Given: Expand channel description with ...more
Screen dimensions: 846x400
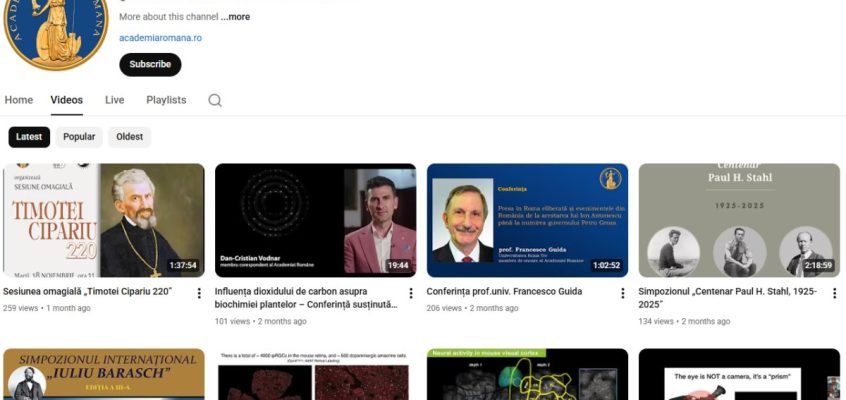Looking at the screenshot, I should [235, 17].
